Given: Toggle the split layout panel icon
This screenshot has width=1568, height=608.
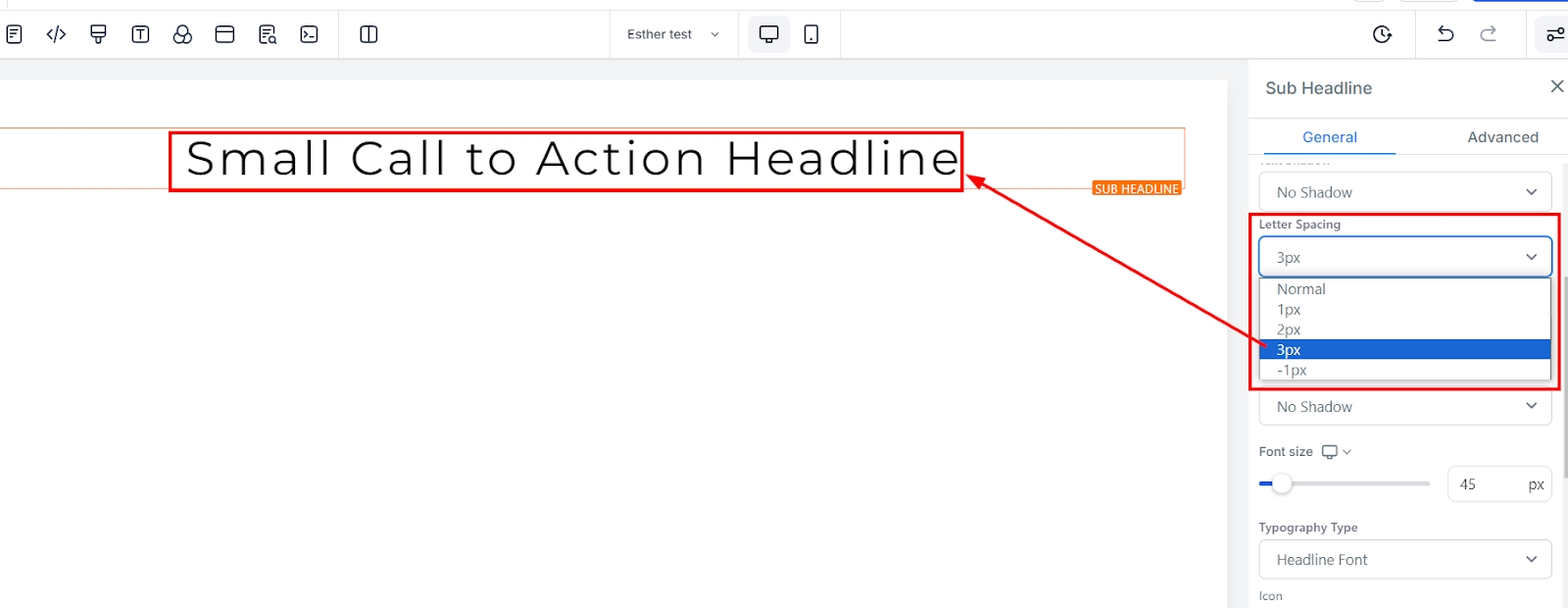Looking at the screenshot, I should pos(368,34).
